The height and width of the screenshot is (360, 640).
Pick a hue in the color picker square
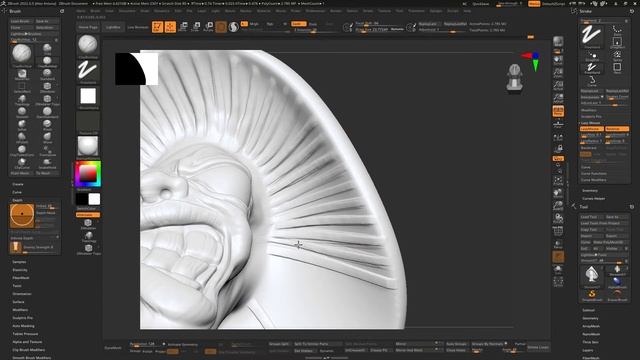coord(88,174)
